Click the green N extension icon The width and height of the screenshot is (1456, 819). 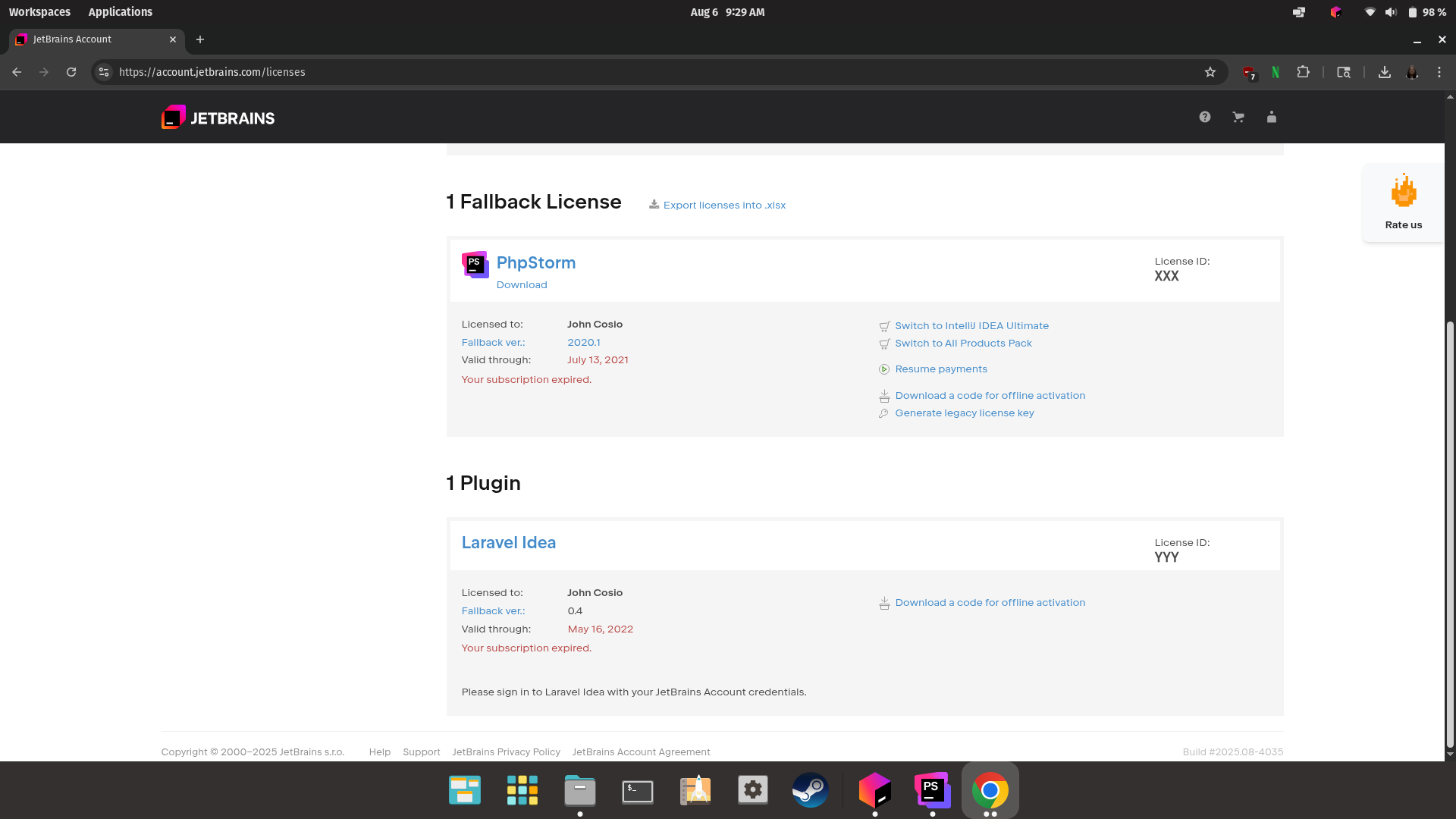1276,72
